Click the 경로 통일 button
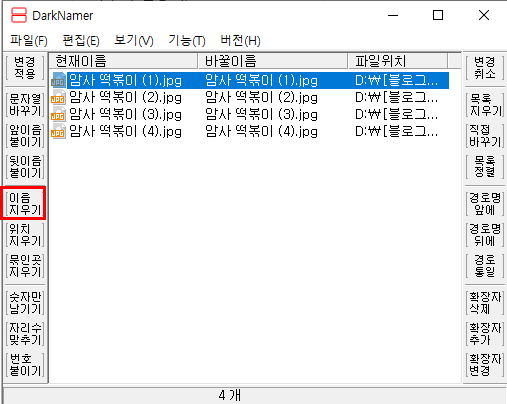 pos(485,266)
